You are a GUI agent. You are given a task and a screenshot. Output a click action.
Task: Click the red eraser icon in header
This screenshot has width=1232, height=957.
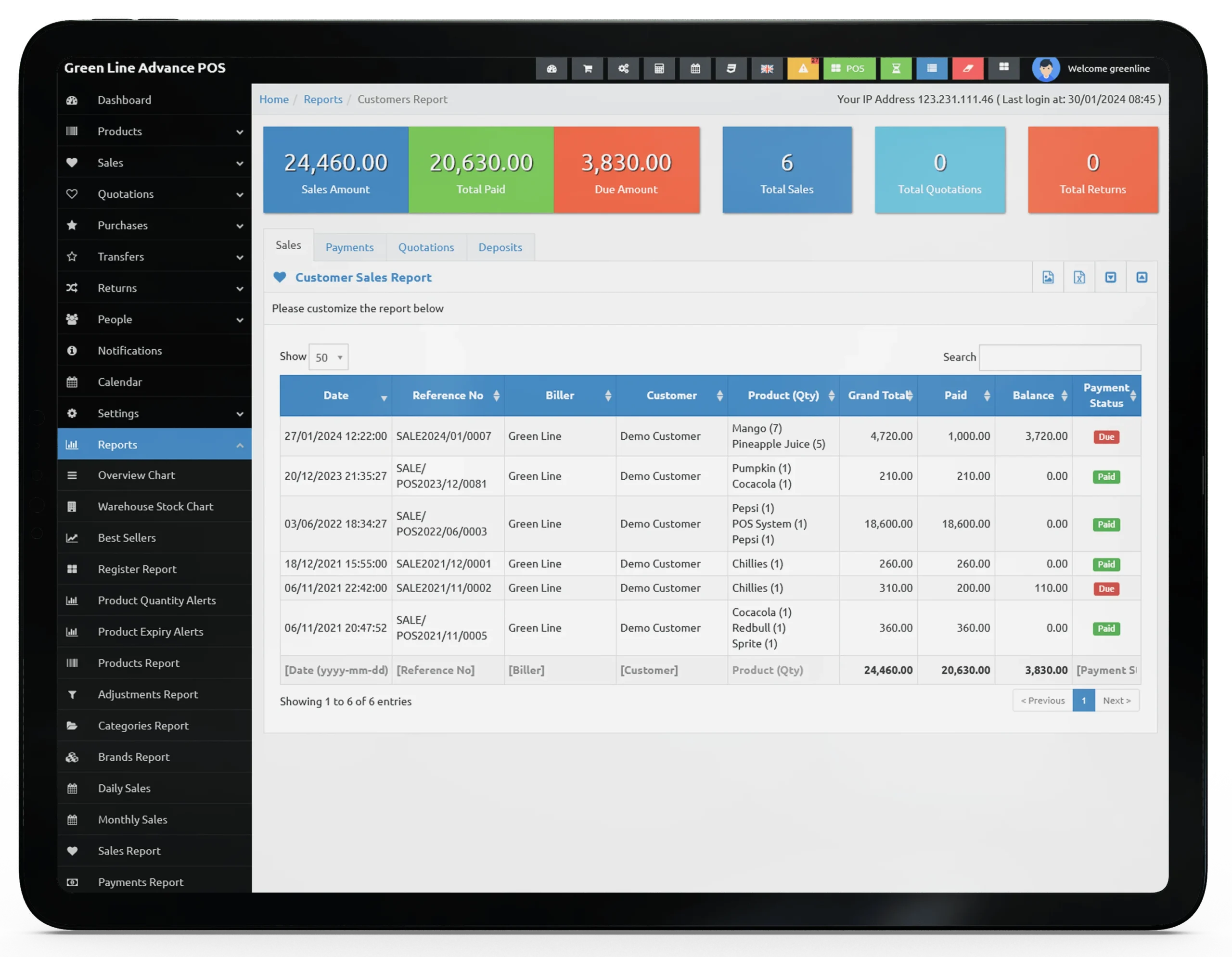point(967,68)
